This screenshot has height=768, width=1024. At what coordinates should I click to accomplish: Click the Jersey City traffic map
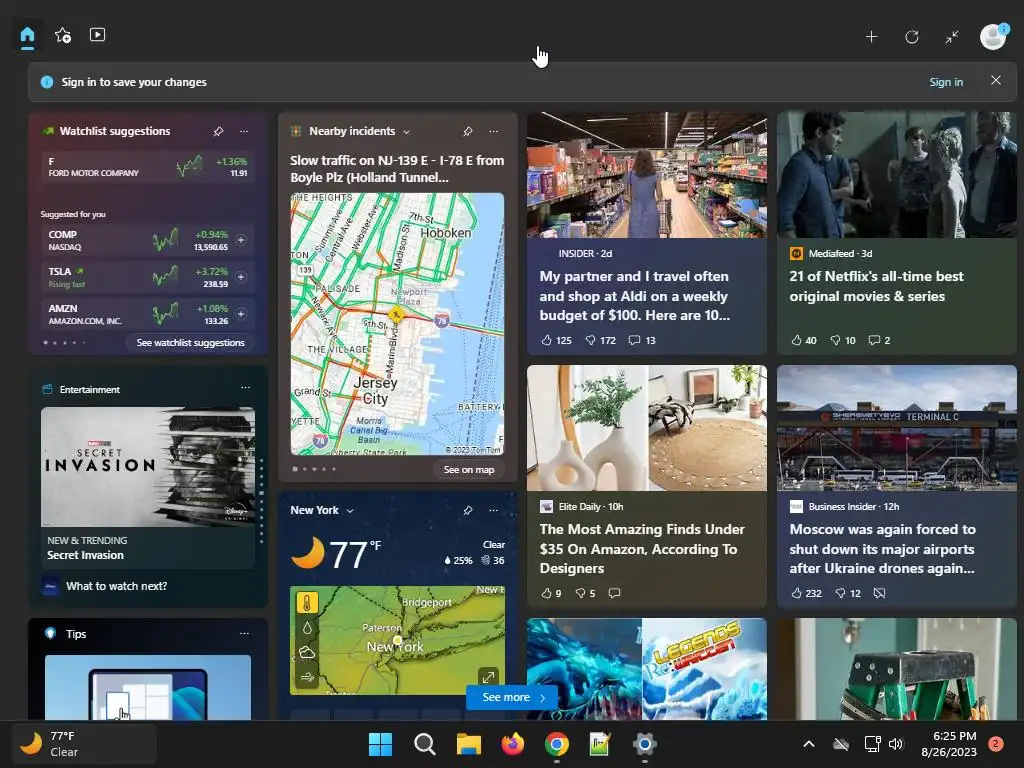pyautogui.click(x=397, y=324)
